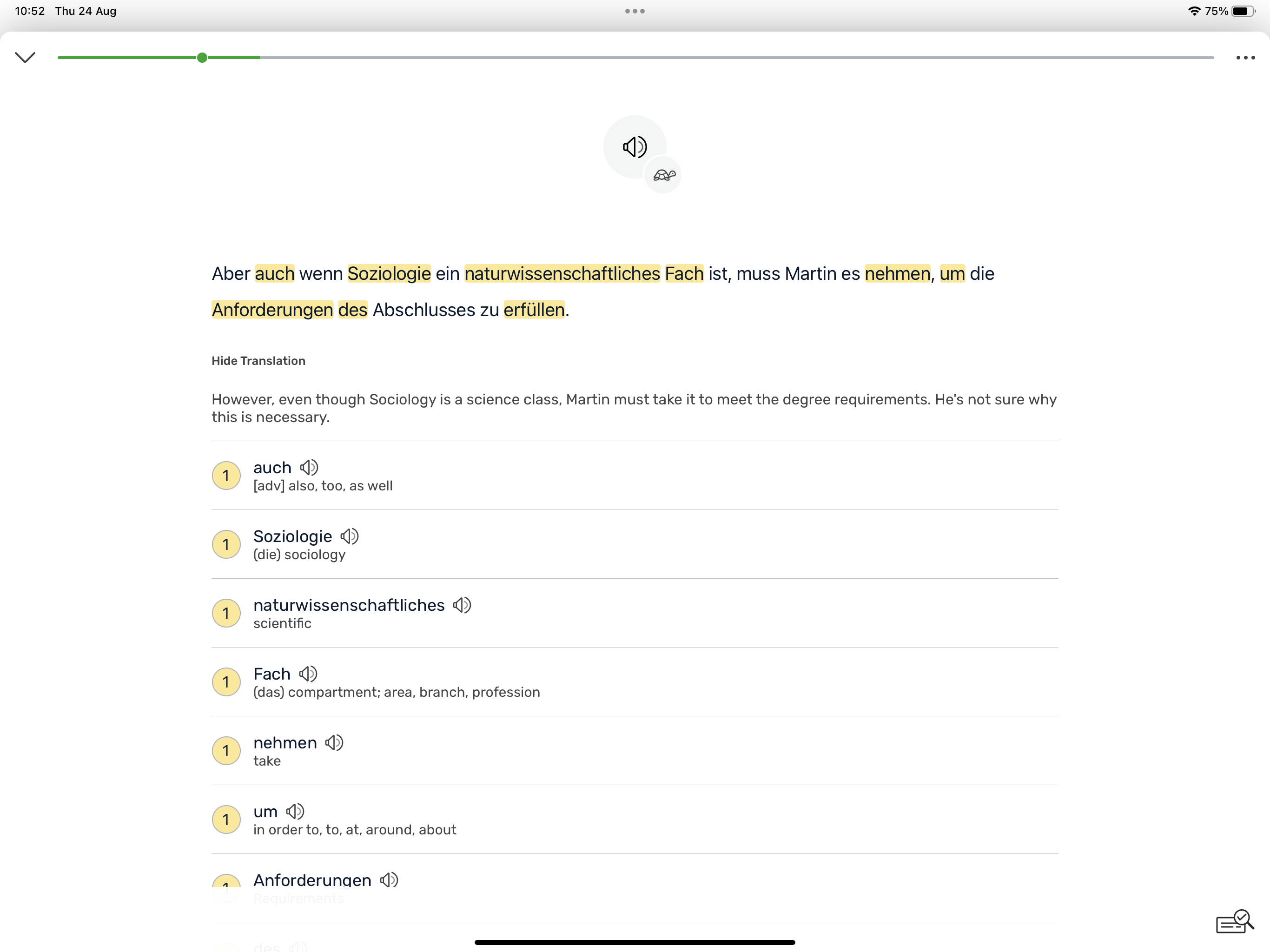The image size is (1270, 952).
Task: Open the review checklist icon bottom right
Action: [x=1234, y=922]
